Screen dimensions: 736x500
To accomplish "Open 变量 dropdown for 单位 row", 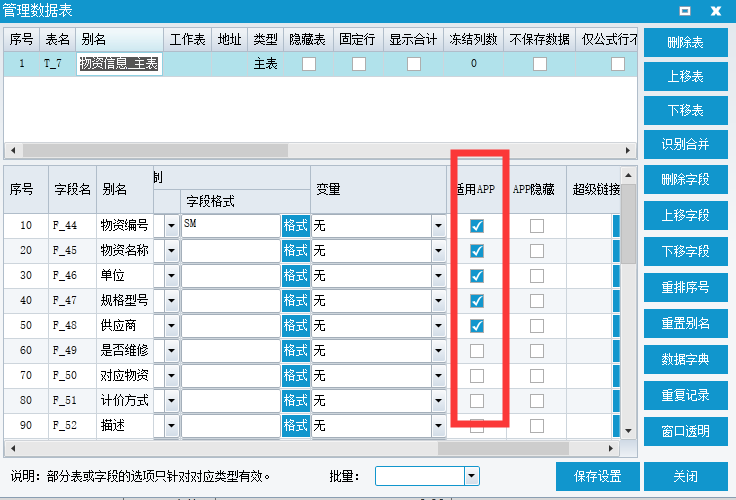I will (438, 276).
